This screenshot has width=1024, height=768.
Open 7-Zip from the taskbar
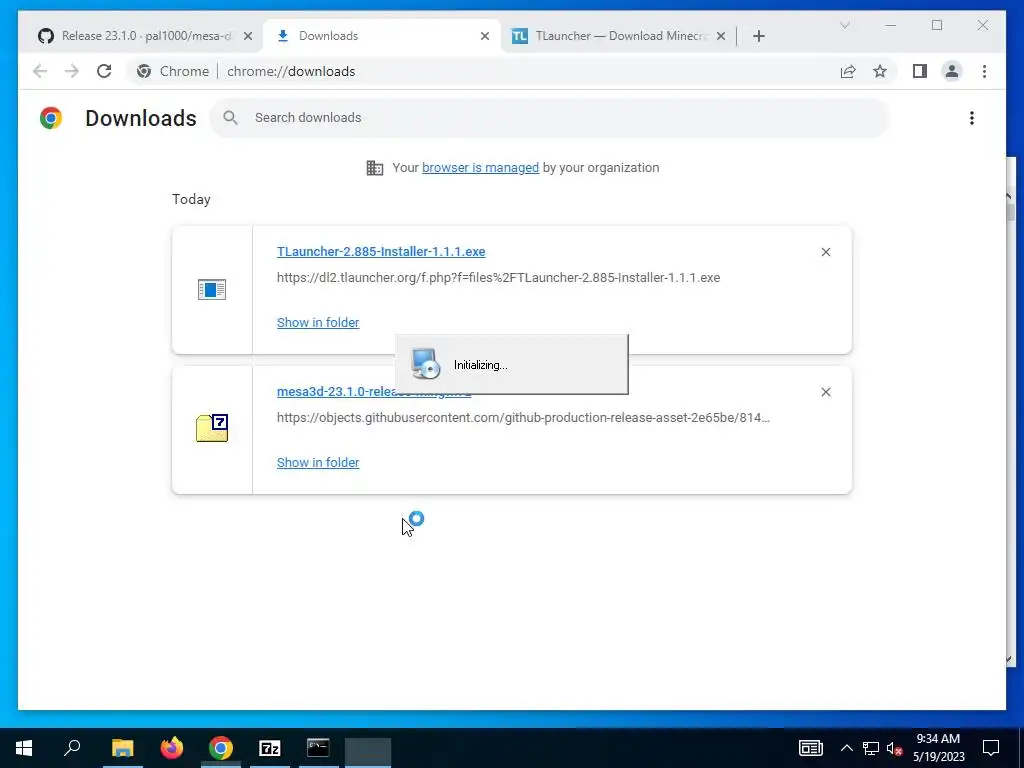pos(270,748)
